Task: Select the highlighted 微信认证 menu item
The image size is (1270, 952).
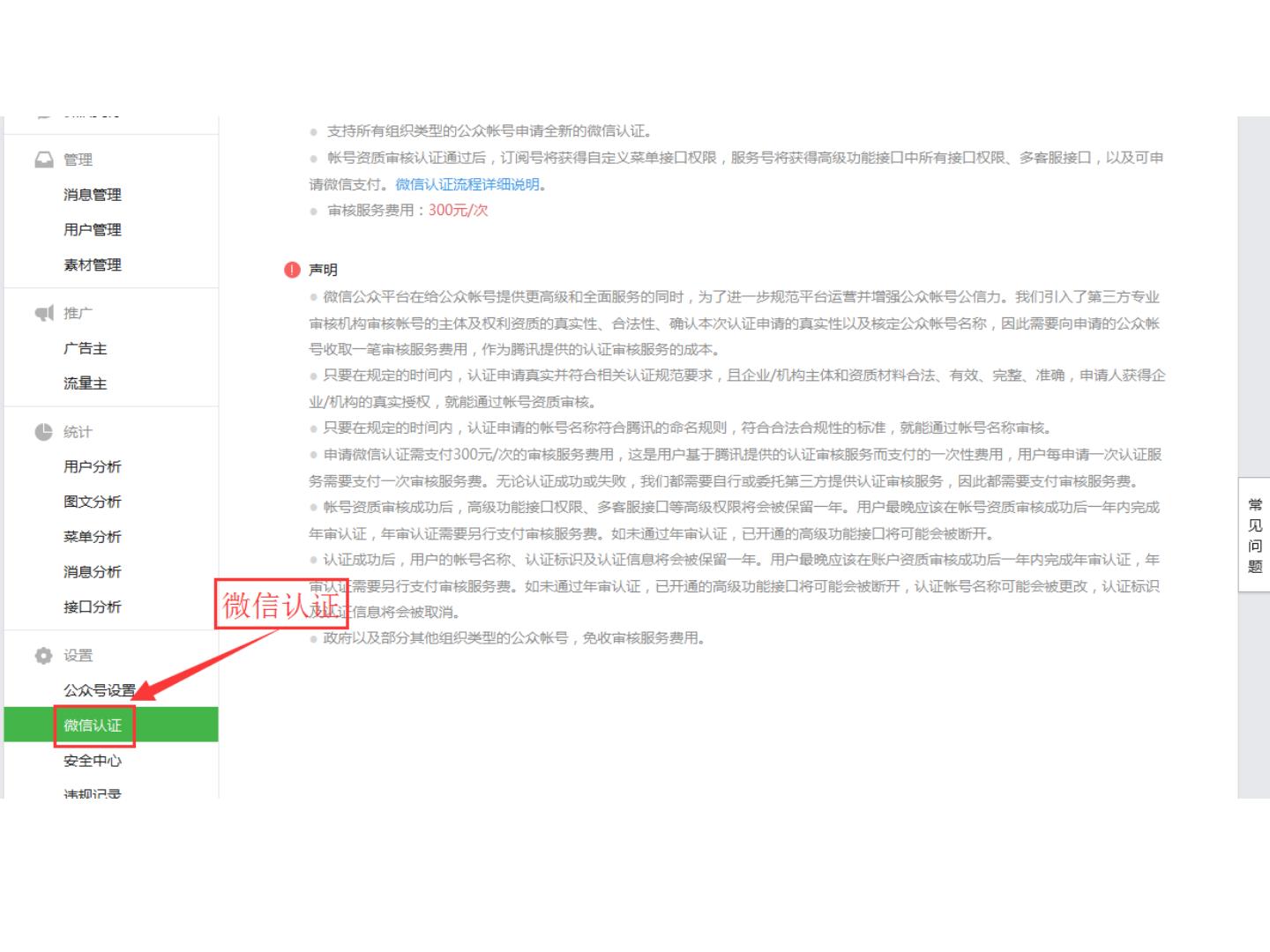Action: [x=111, y=725]
